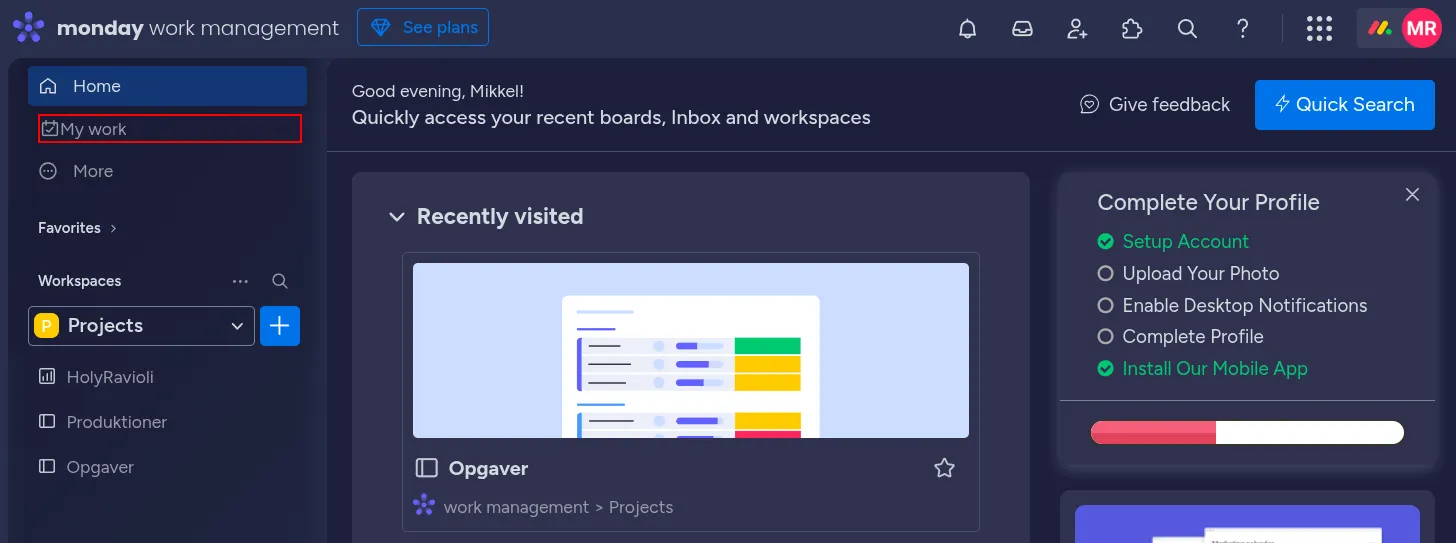The height and width of the screenshot is (543, 1456).
Task: Click the invite members icon
Action: tap(1077, 28)
